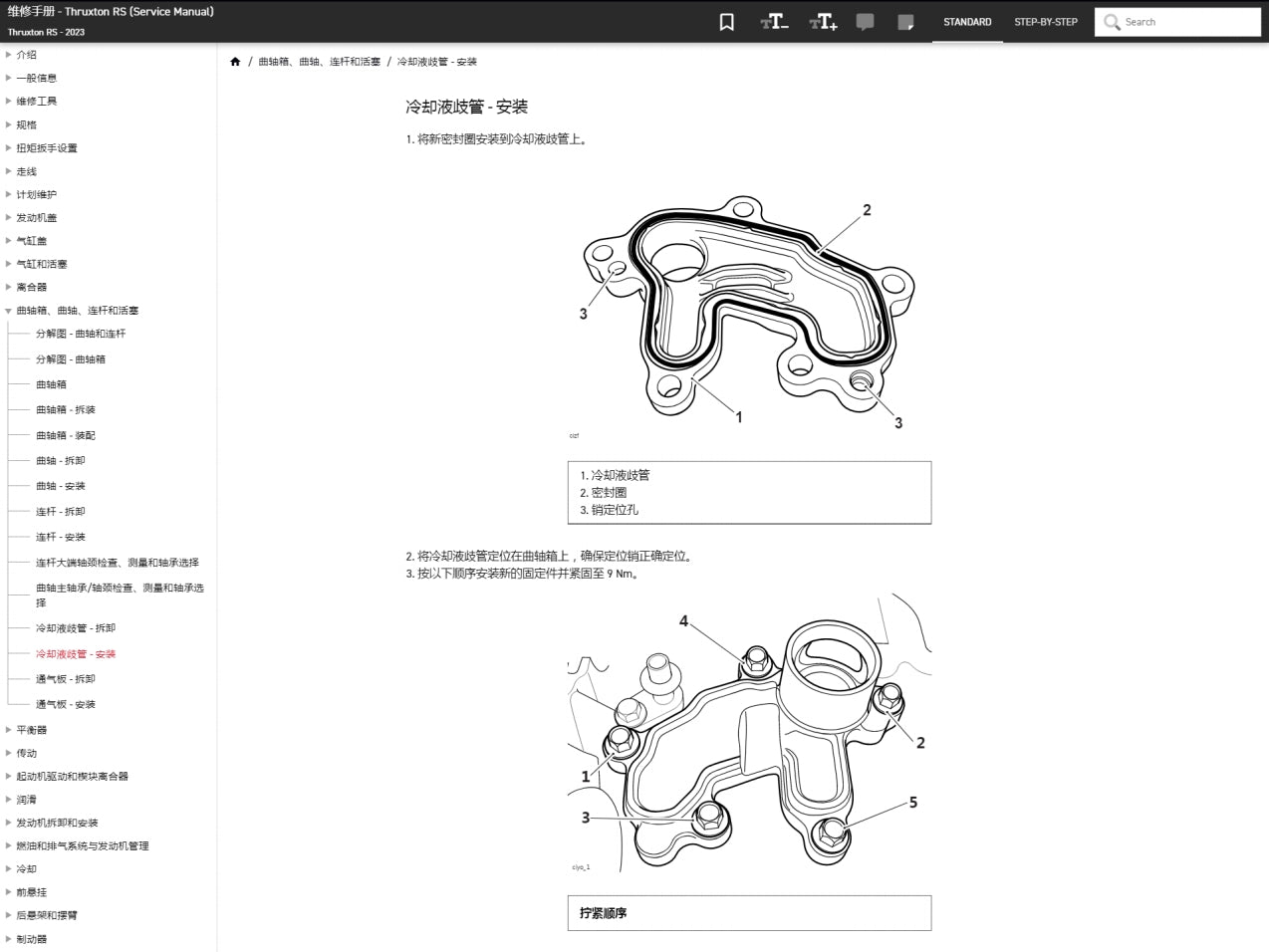Viewport: 1269px width, 952px height.
Task: Select sidebar entry 通气板 - 拆卸
Action: tap(63, 678)
